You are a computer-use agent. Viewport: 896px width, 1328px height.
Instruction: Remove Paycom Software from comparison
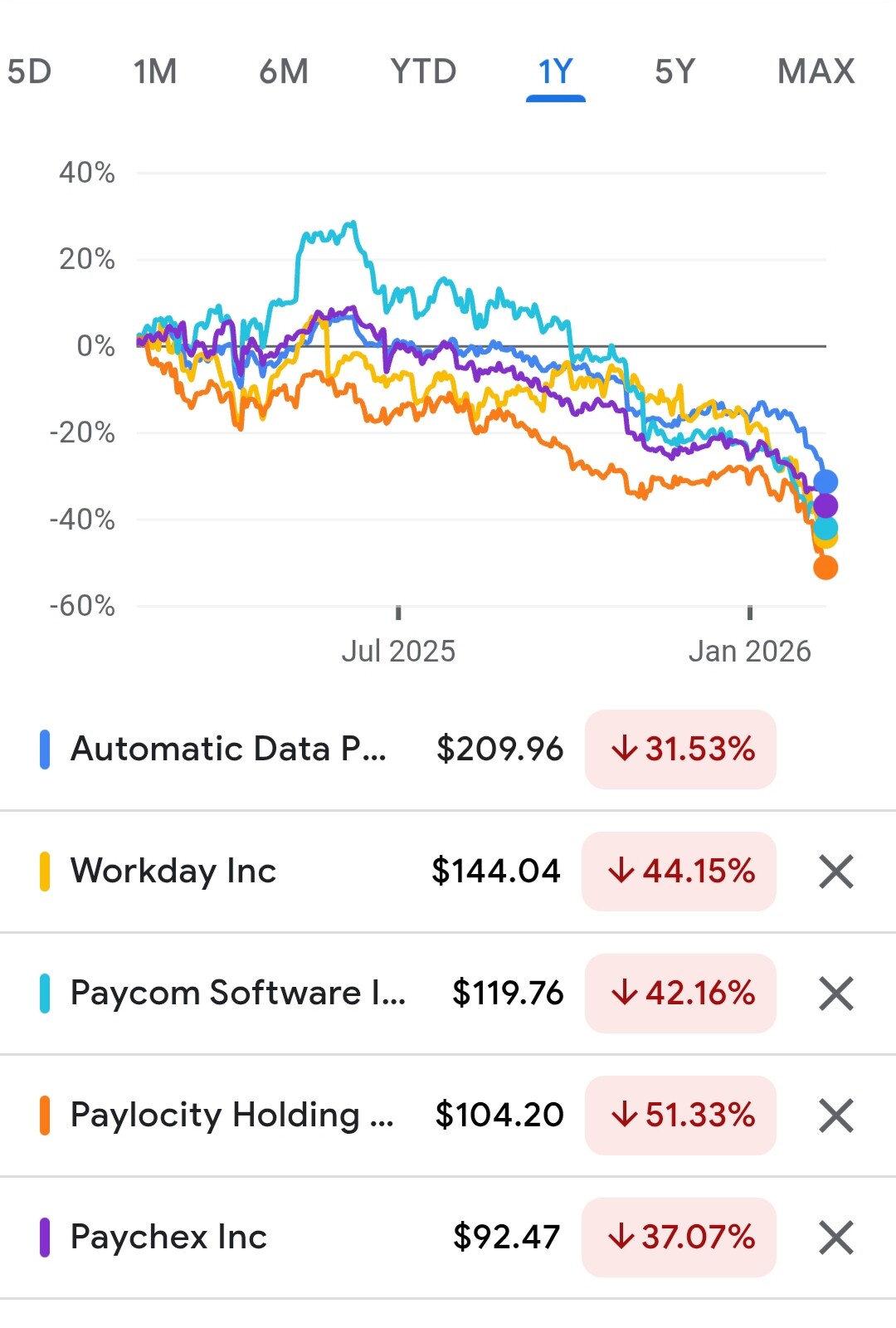835,994
